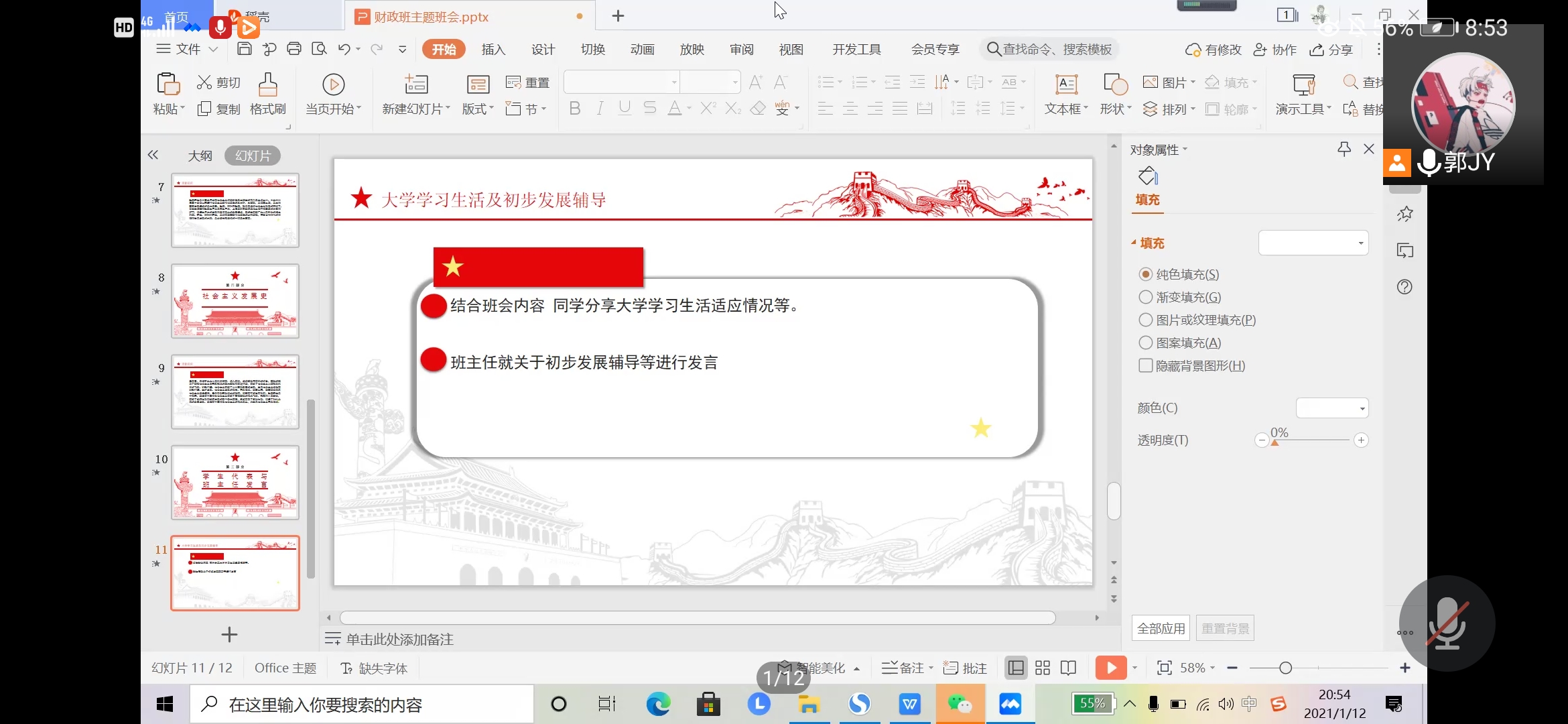1568x724 pixels.
Task: Apply bold formatting with B icon
Action: coord(574,108)
